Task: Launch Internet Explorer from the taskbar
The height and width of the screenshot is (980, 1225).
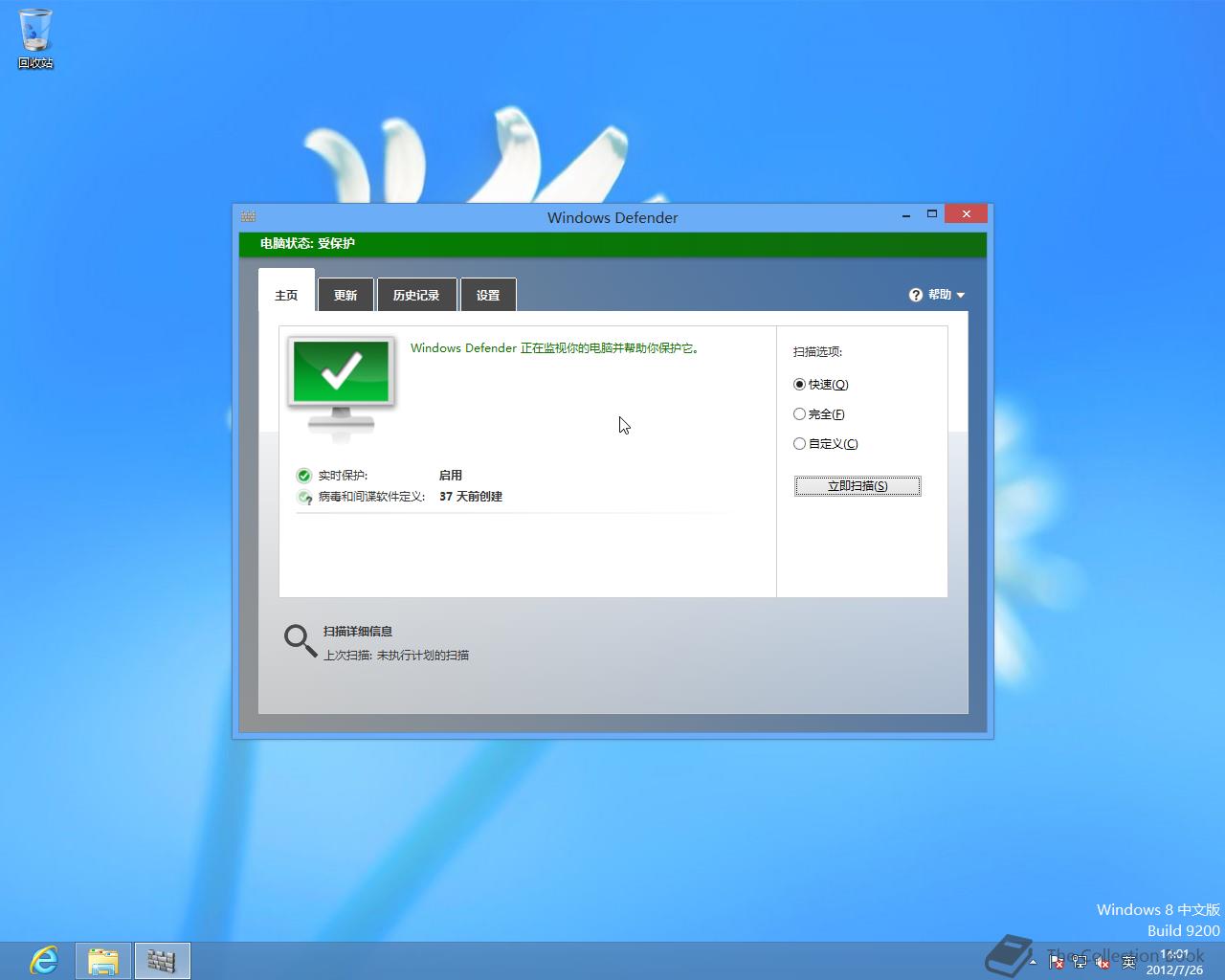Action: [x=44, y=960]
